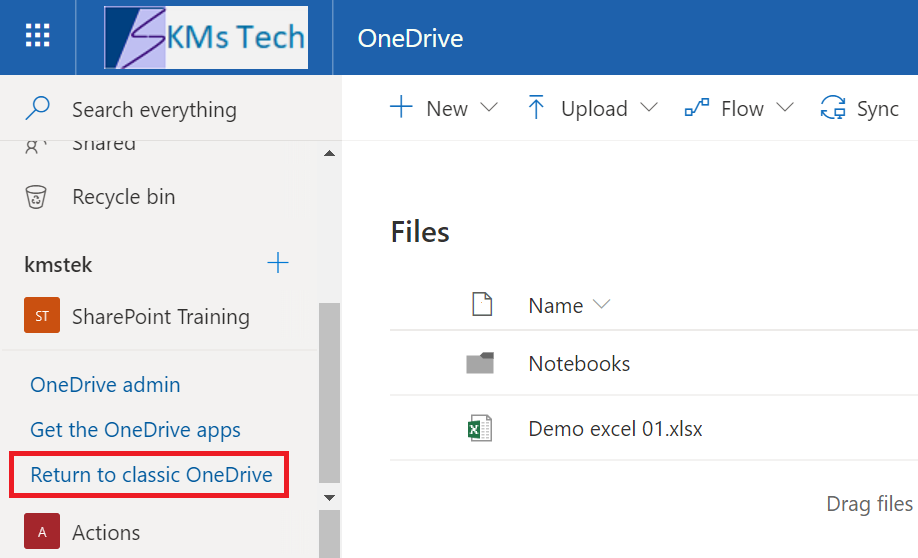The height and width of the screenshot is (558, 918).
Task: Click Return to classic OneDrive
Action: (151, 474)
